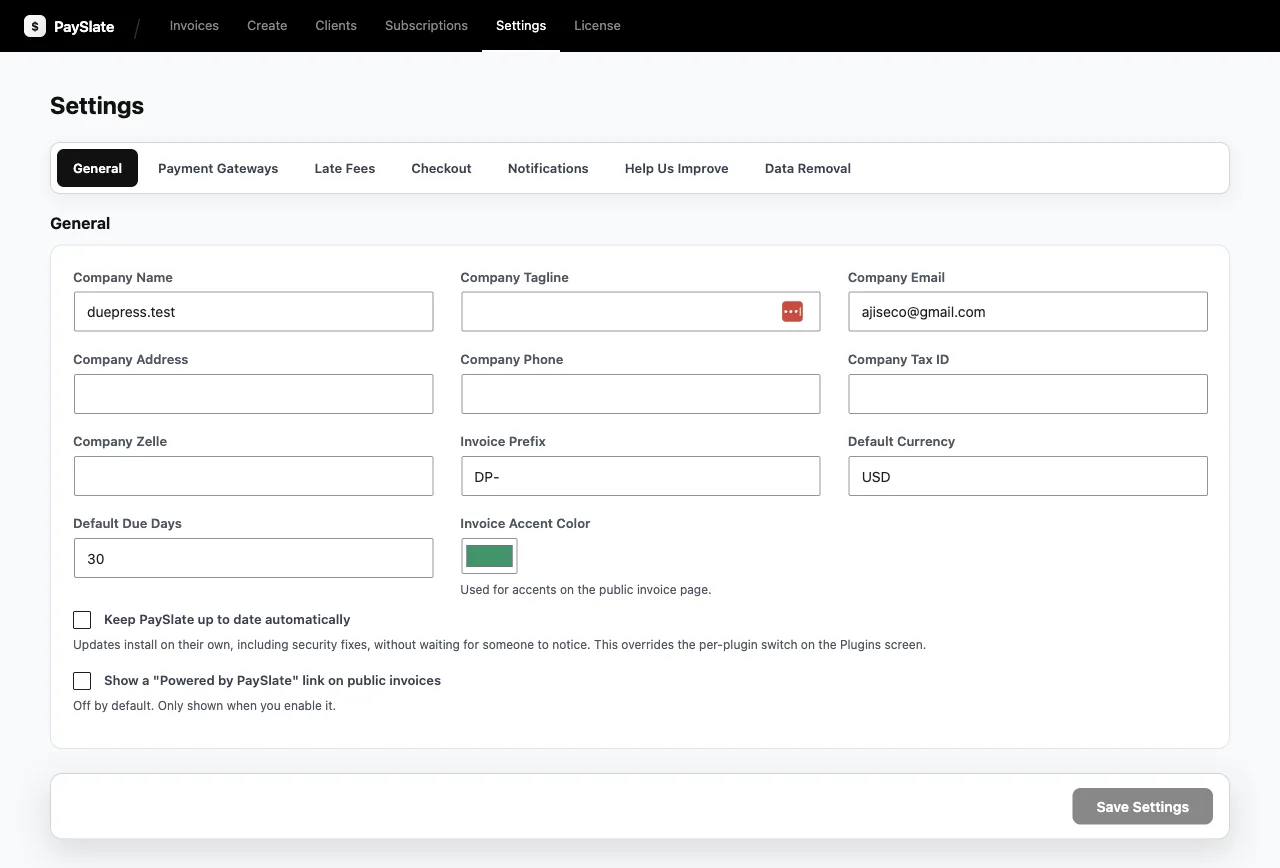Image resolution: width=1280 pixels, height=868 pixels.
Task: Click the Company Tax ID label
Action: pyautogui.click(x=898, y=360)
